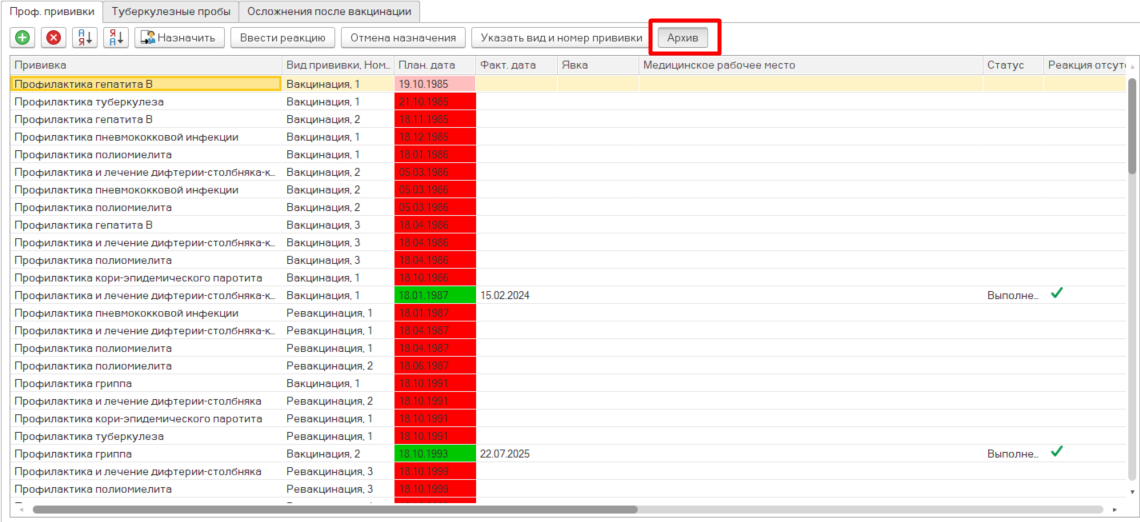The image size is (1140, 522).
Task: Switch to Туберкулезные пробы tab
Action: tap(170, 11)
